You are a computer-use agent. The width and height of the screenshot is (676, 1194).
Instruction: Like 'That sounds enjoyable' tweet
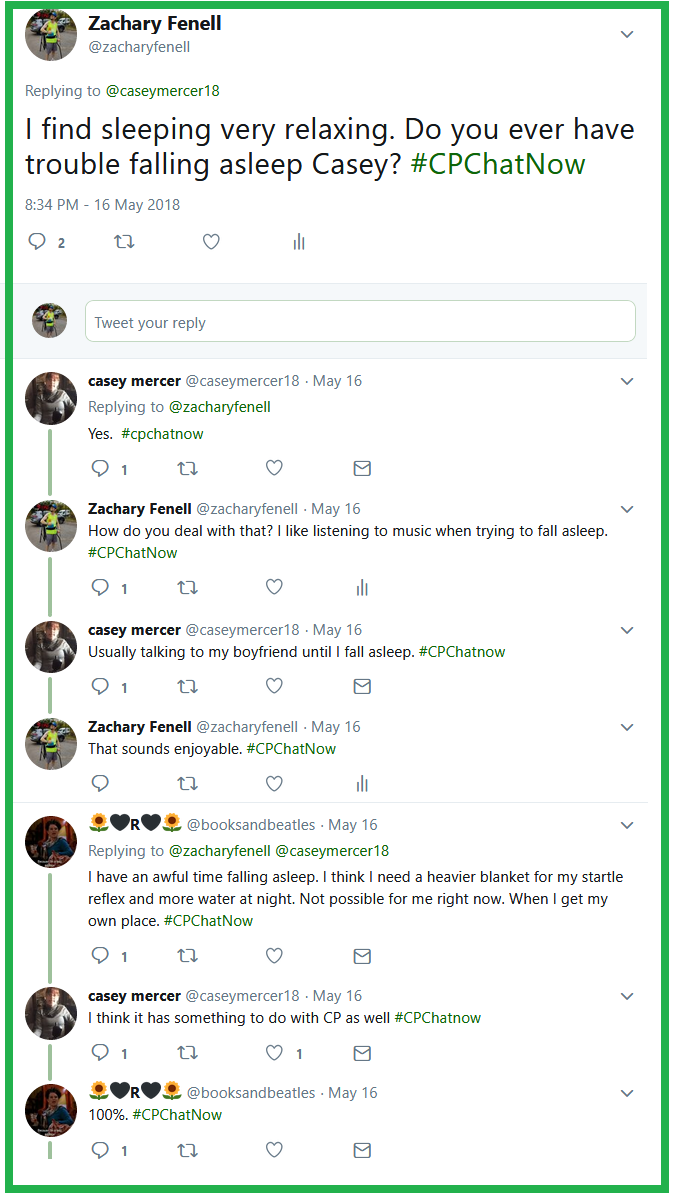tap(274, 783)
